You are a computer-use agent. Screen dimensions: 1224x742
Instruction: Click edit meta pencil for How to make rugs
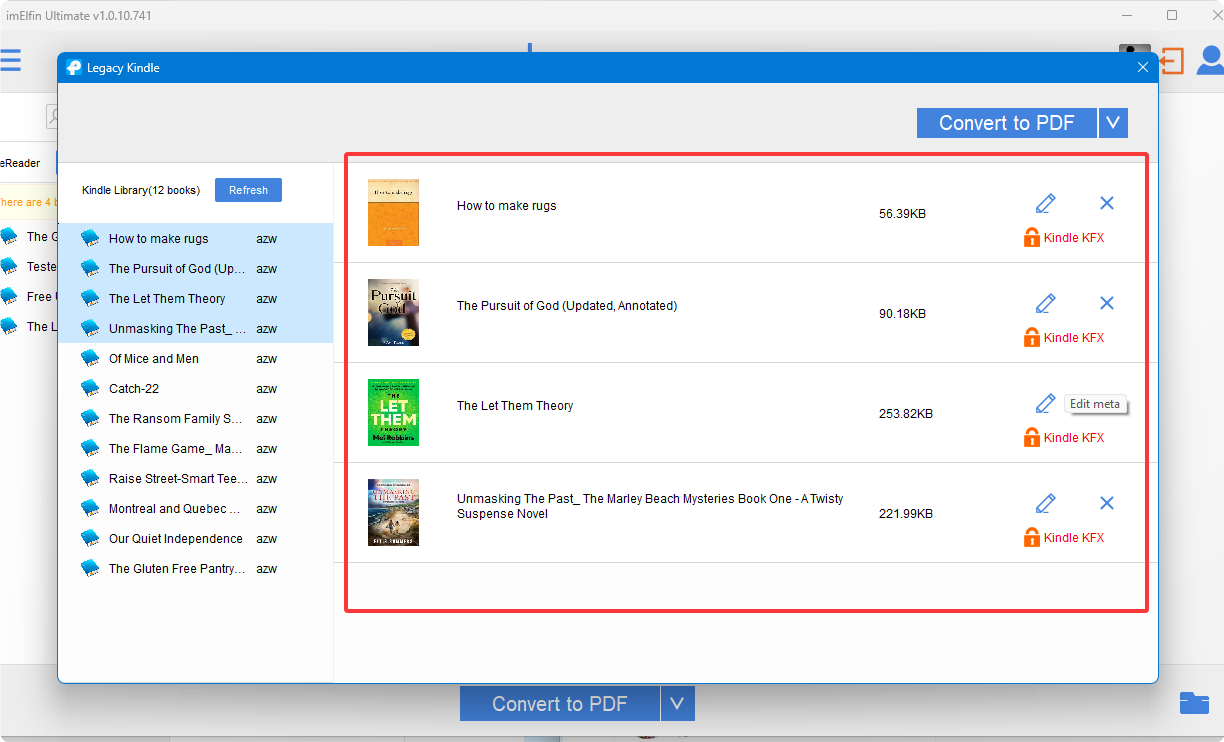coord(1045,203)
